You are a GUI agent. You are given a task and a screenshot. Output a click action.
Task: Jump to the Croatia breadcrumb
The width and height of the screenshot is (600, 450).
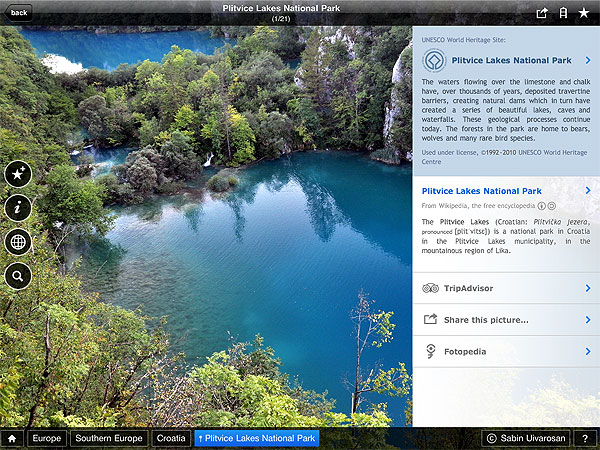170,438
